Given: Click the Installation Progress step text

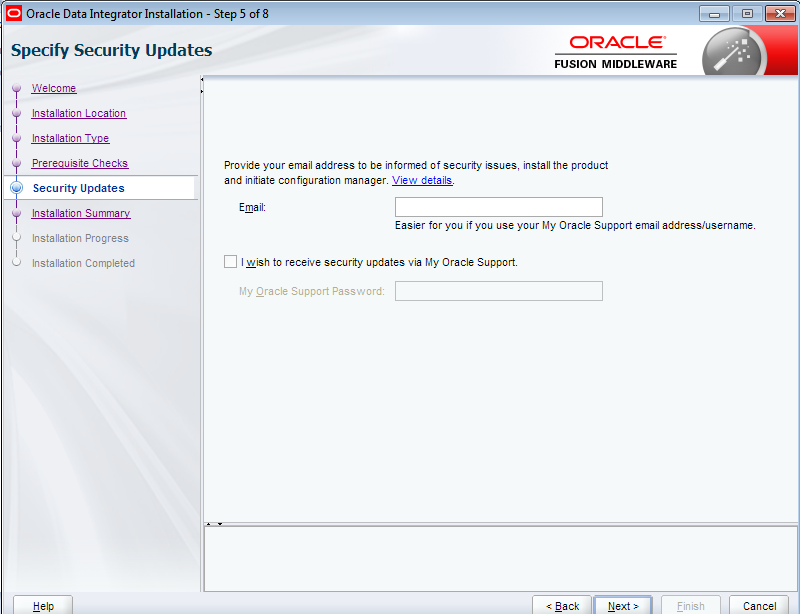Looking at the screenshot, I should click(x=80, y=238).
